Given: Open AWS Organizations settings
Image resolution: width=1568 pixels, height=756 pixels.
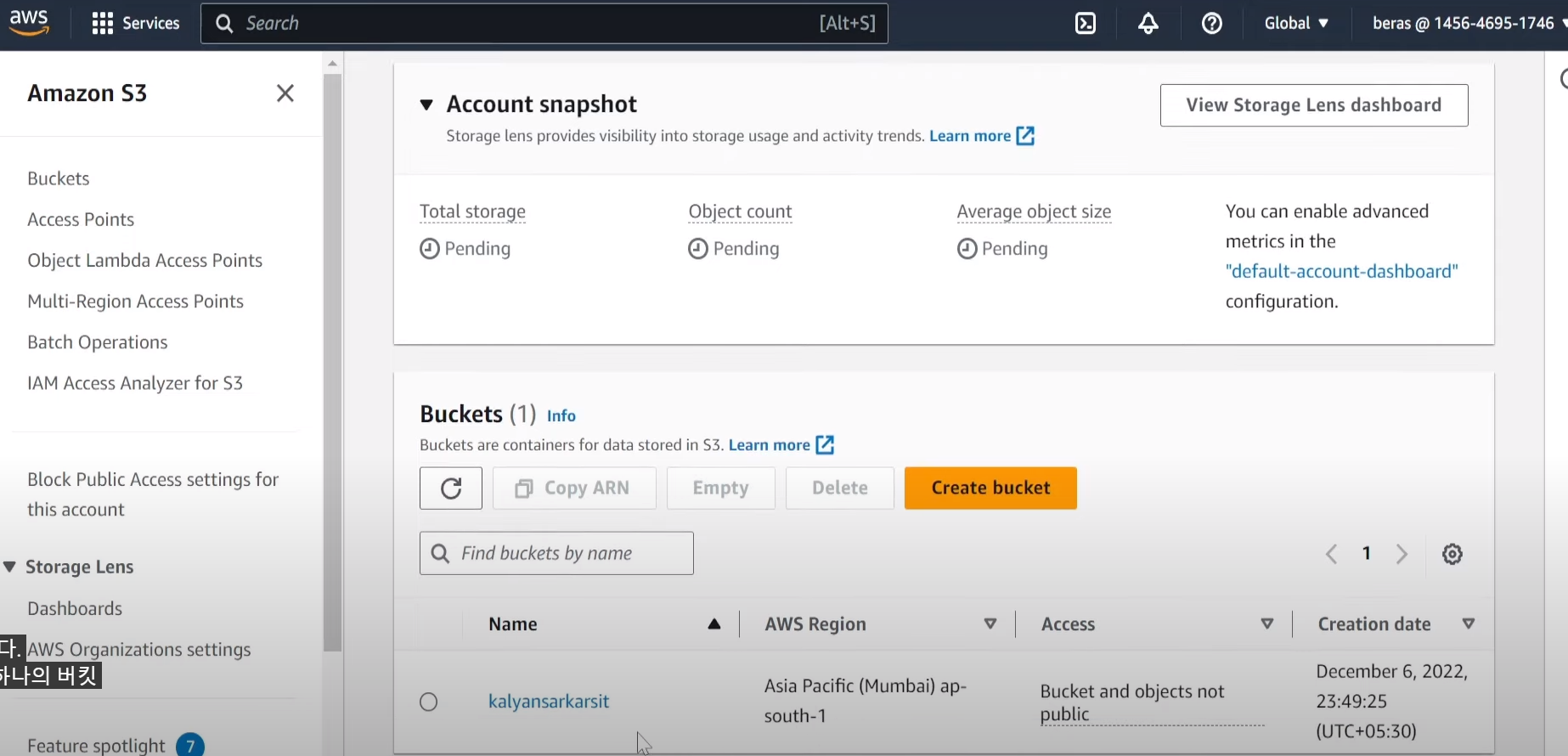Looking at the screenshot, I should click(139, 649).
